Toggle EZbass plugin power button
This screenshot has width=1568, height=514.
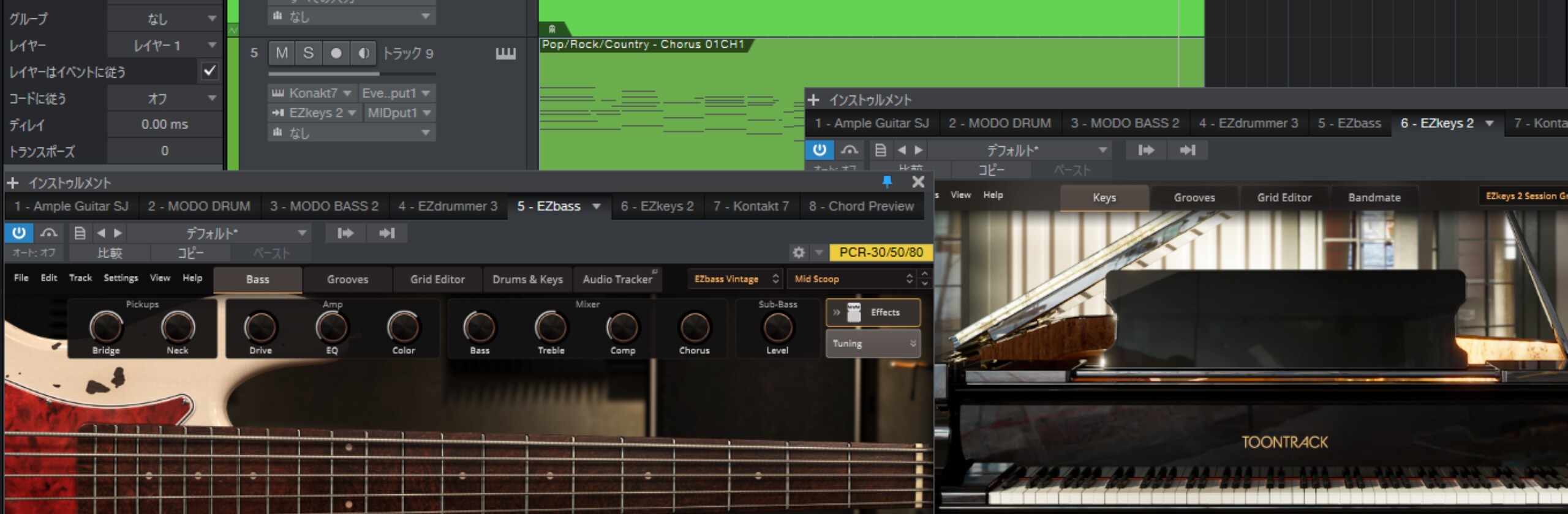19,233
